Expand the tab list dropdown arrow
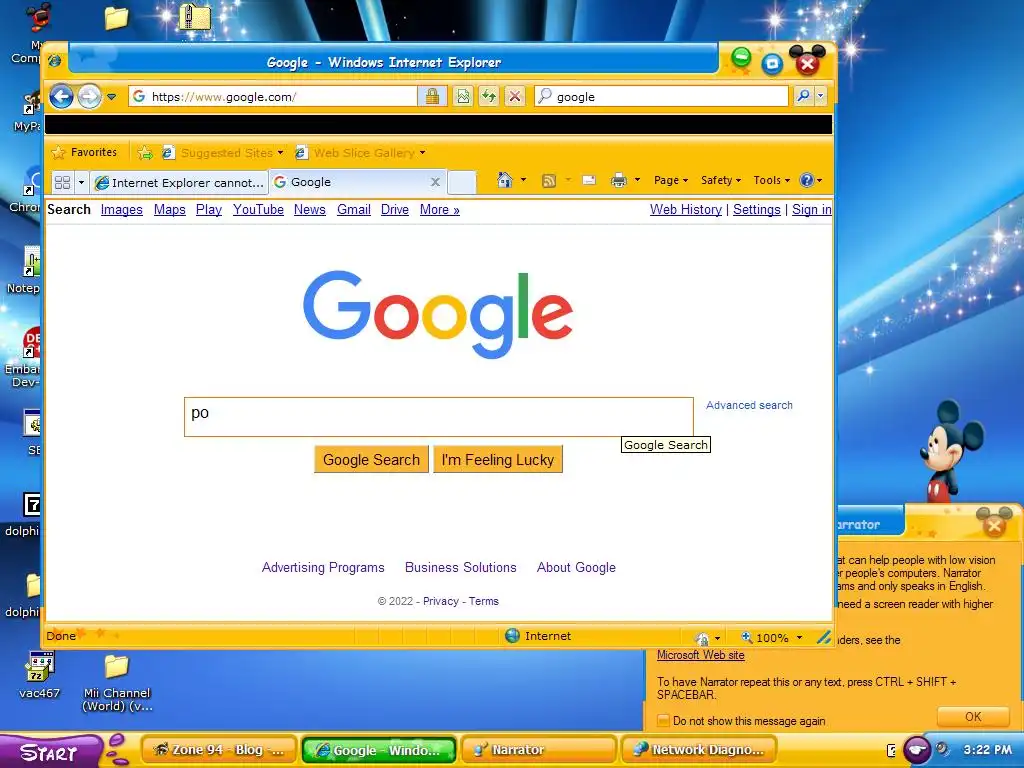This screenshot has height=768, width=1024. (x=81, y=182)
